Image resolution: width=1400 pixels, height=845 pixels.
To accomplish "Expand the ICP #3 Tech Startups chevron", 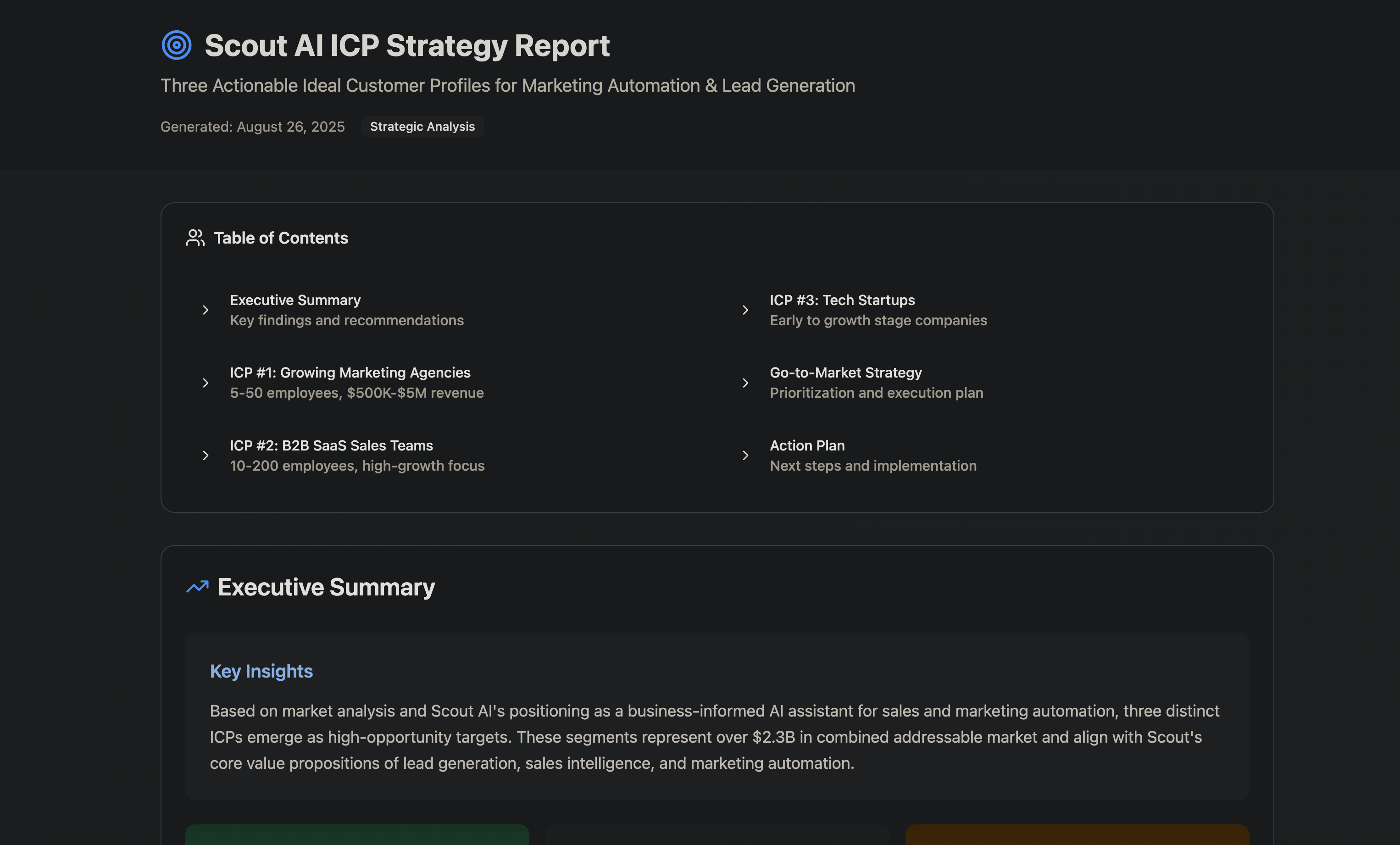I will 745,310.
